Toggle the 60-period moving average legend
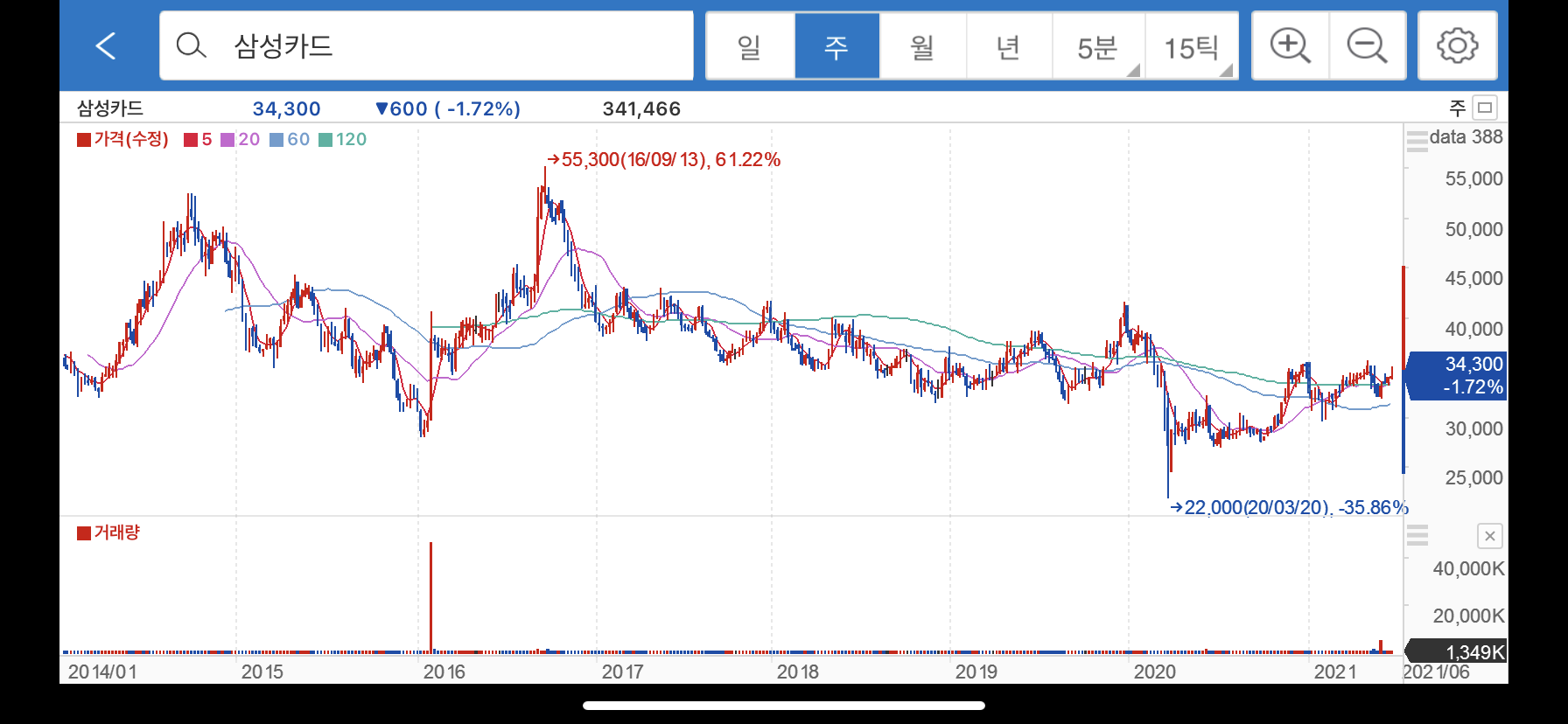Screen dimensions: 1568x724 tap(290, 139)
